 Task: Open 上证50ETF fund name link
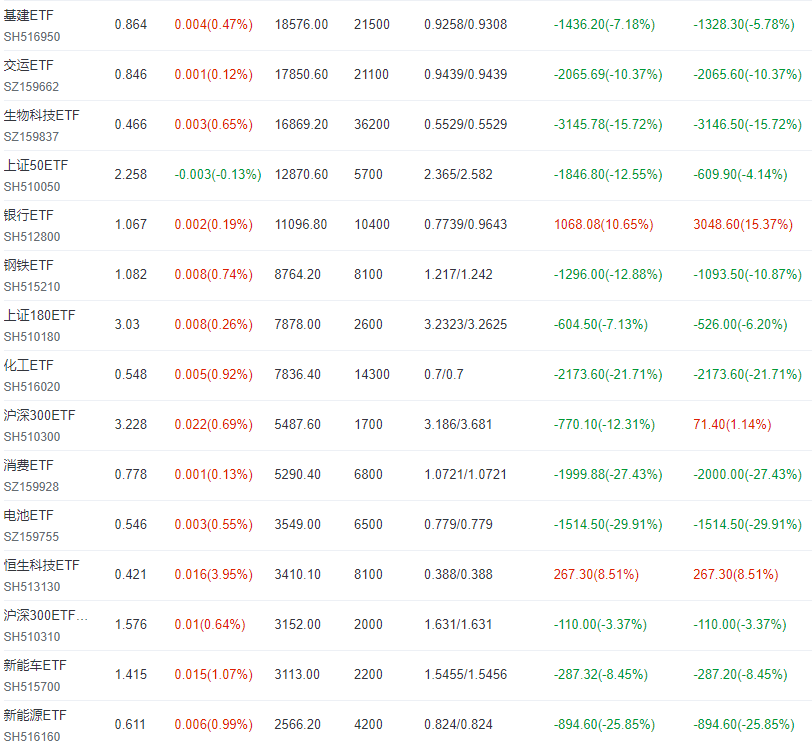[36, 165]
